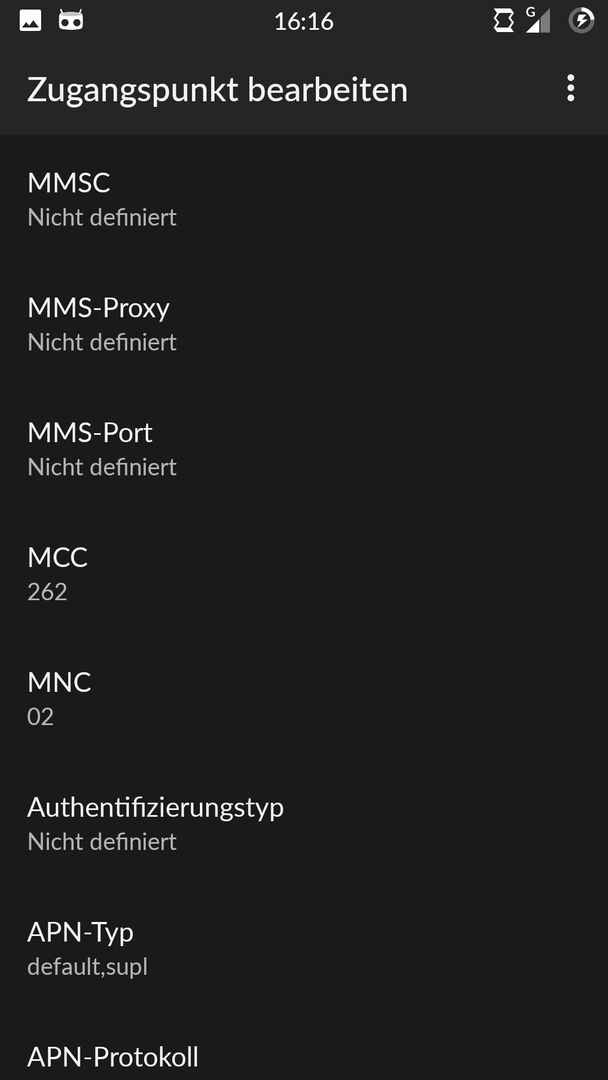Image resolution: width=608 pixels, height=1080 pixels.
Task: Open the Authentifizierungstyp selection list
Action: [x=304, y=824]
